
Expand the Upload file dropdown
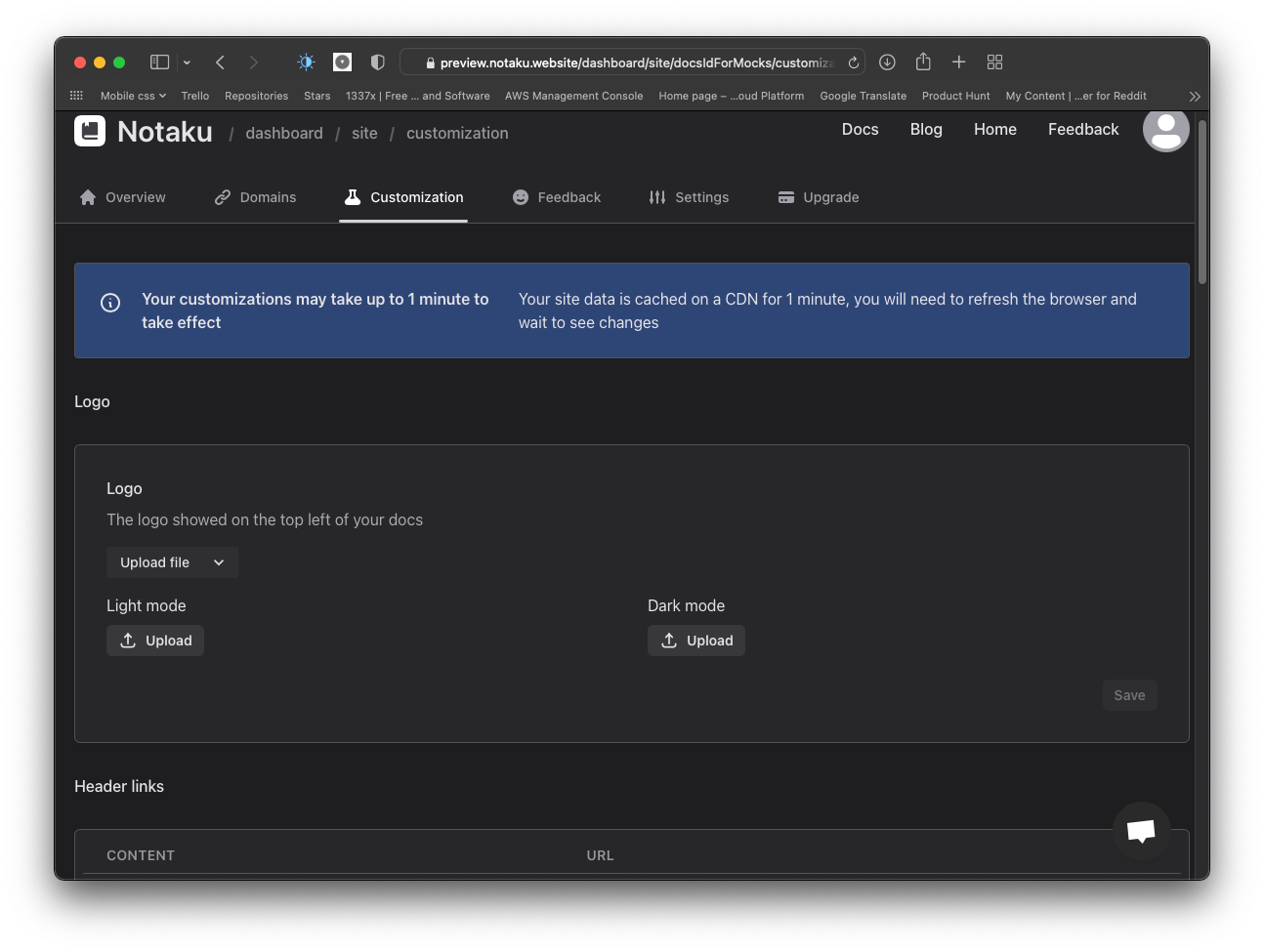point(172,562)
